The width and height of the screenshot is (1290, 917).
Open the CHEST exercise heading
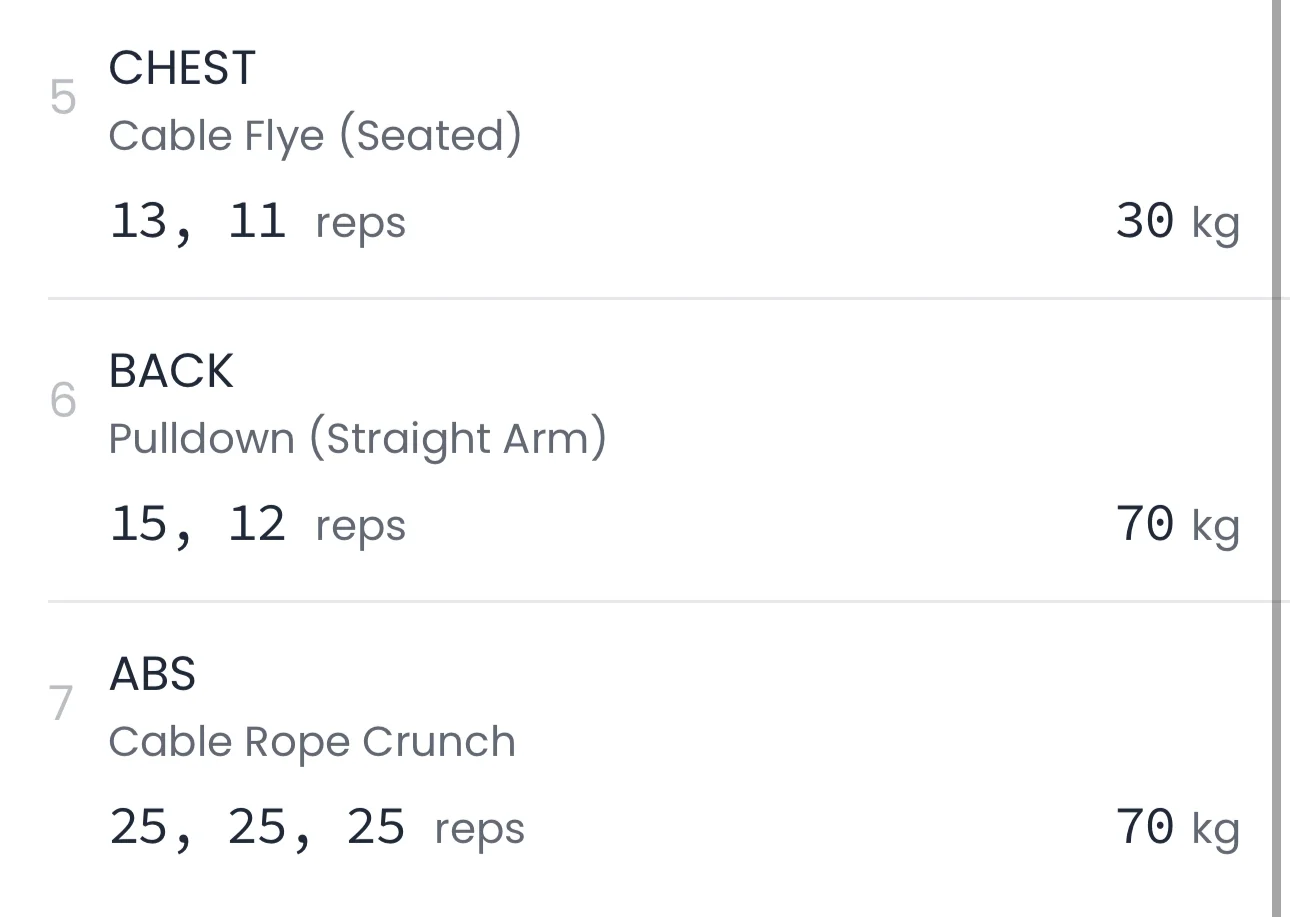tap(182, 69)
